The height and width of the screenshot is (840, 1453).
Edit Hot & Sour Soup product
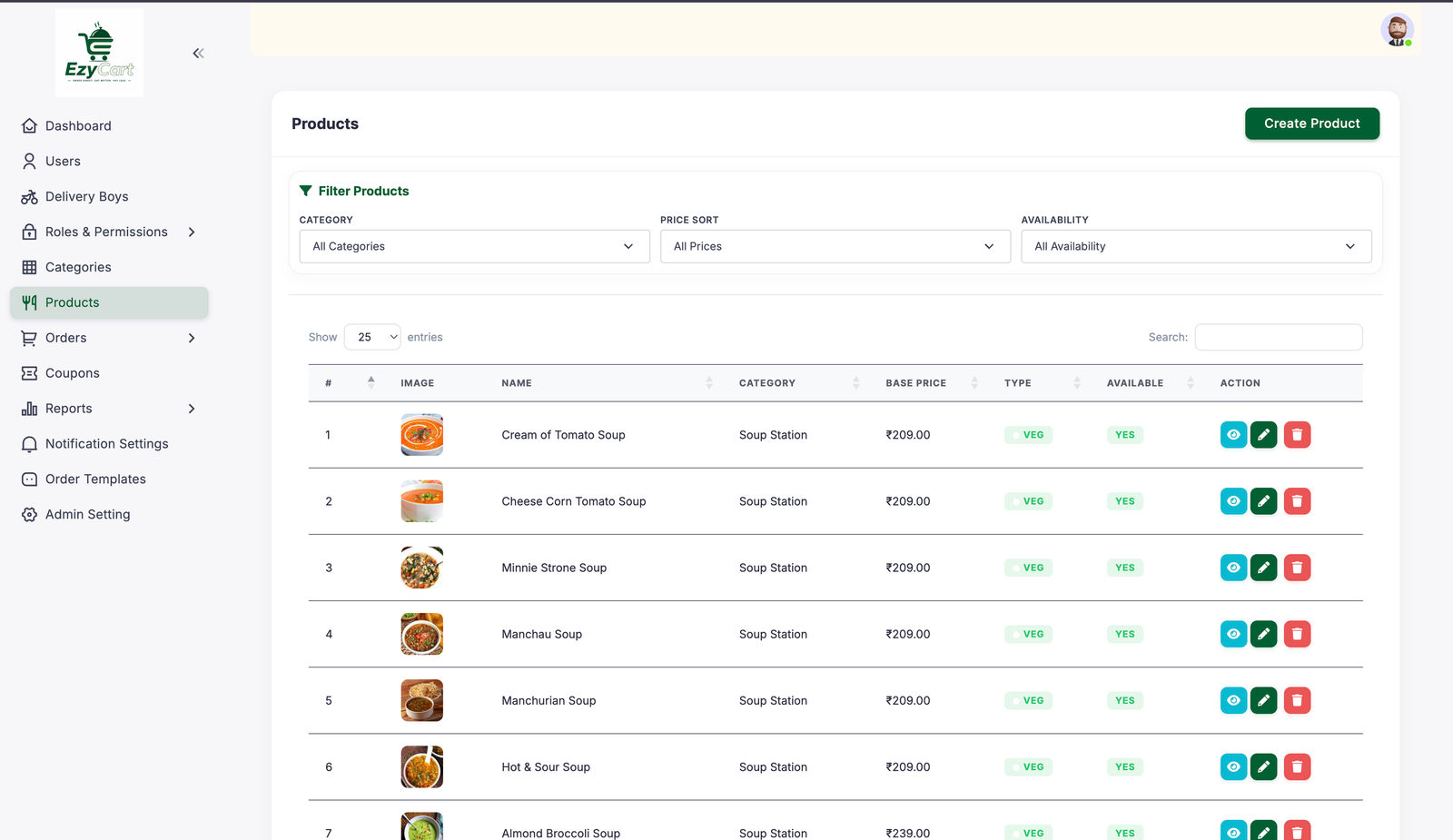(1263, 766)
